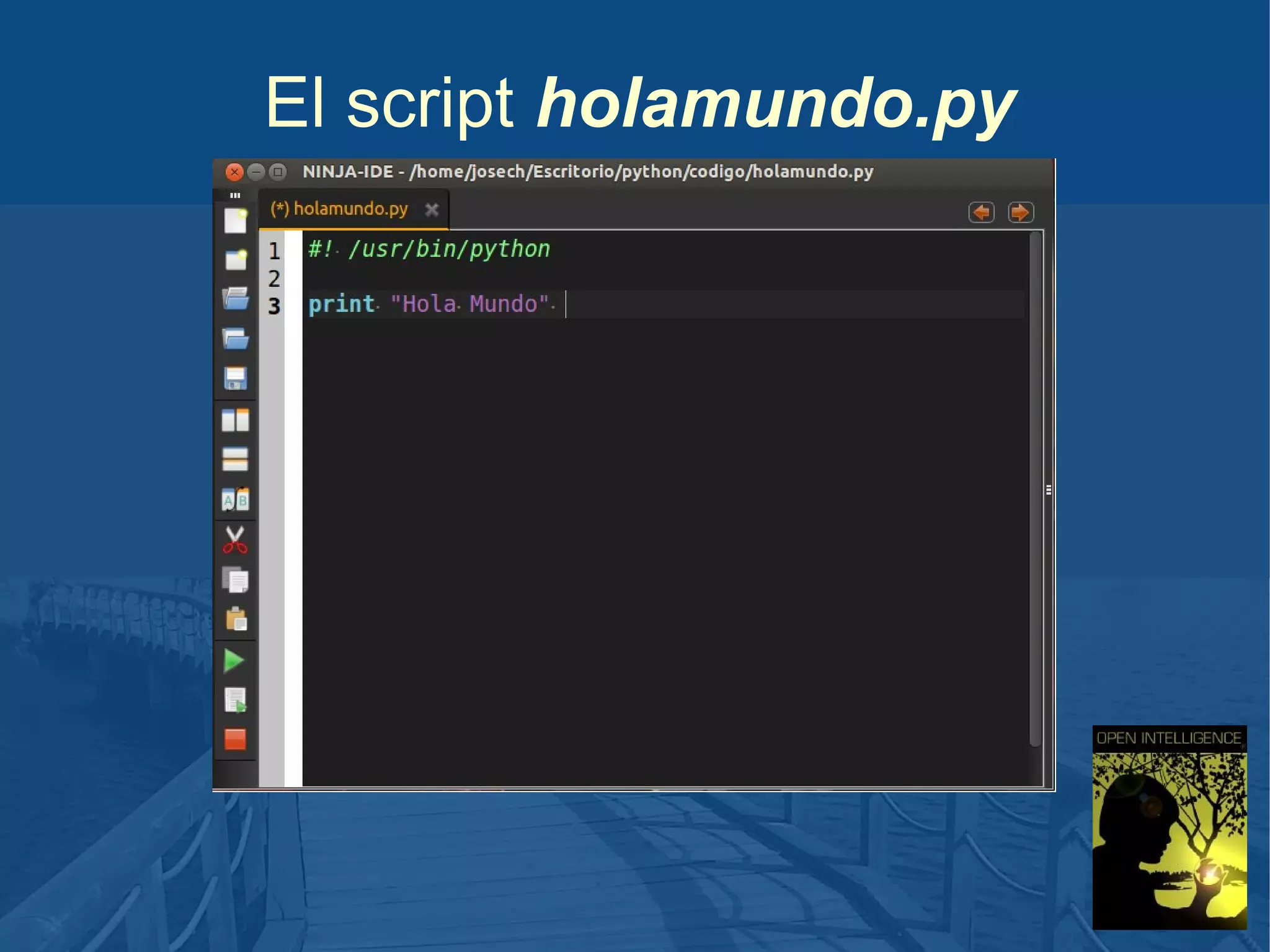Screen dimensions: 1270x952
Task: Copy selection with the copy icon
Action: (x=236, y=581)
